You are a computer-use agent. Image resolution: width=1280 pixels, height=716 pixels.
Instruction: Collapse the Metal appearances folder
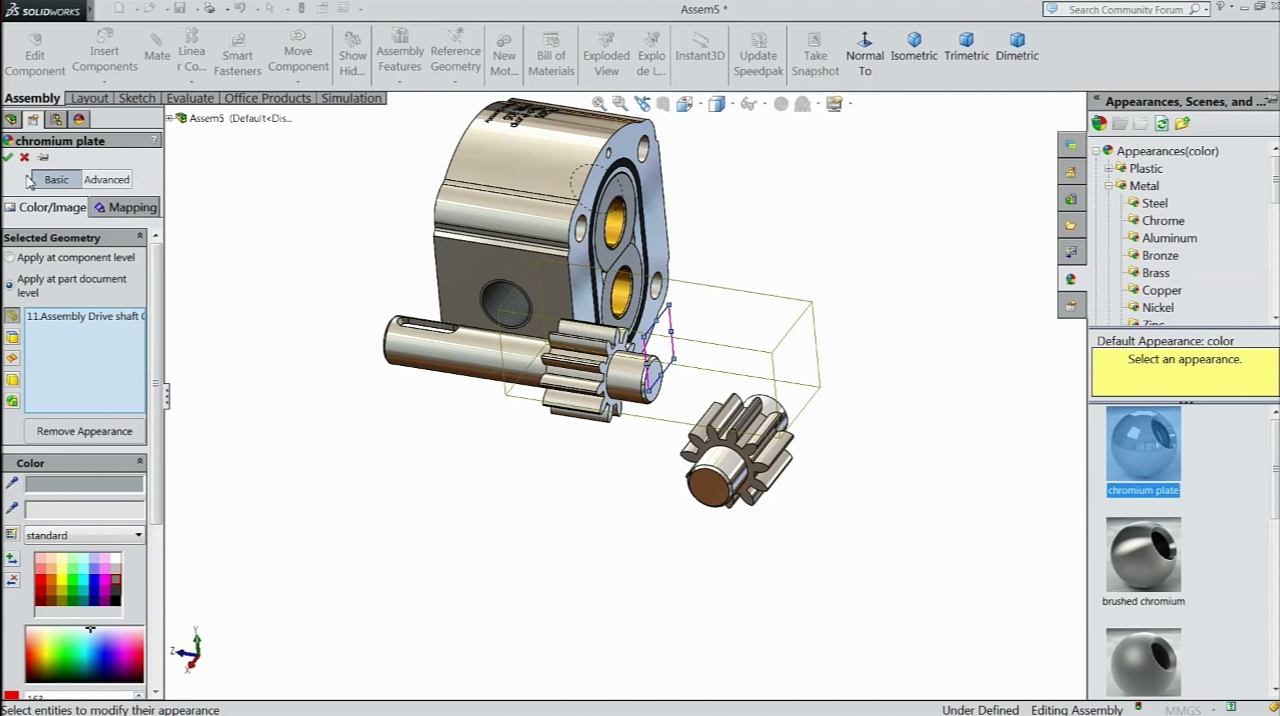(1108, 186)
